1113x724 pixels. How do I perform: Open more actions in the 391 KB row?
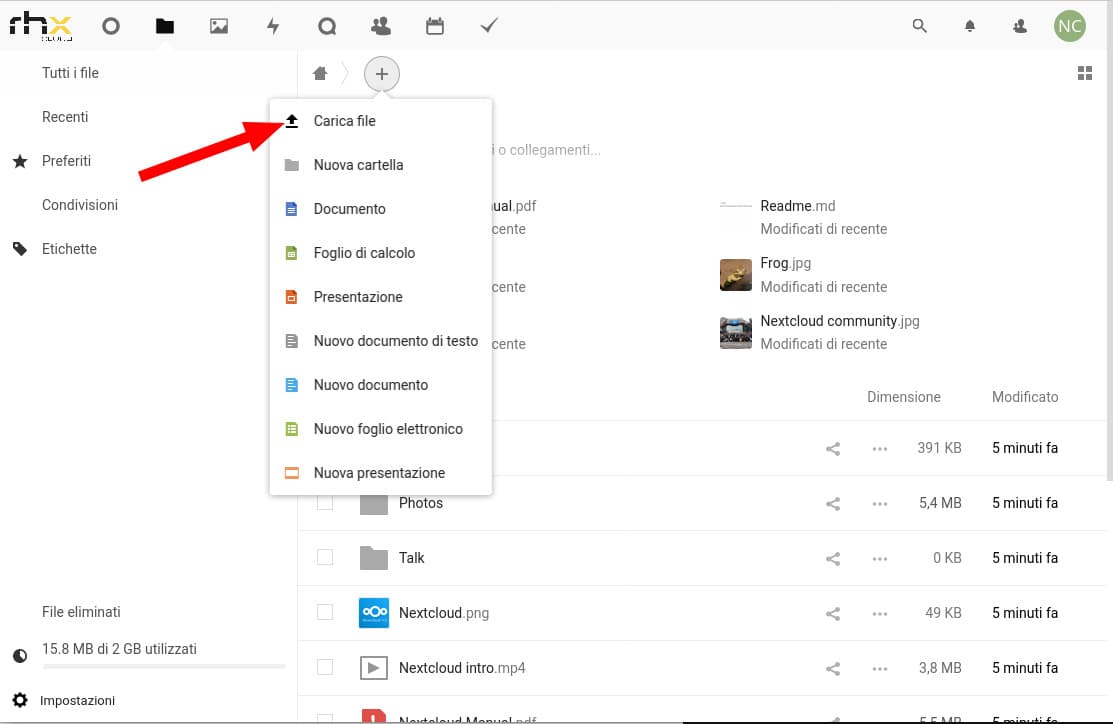tap(879, 449)
